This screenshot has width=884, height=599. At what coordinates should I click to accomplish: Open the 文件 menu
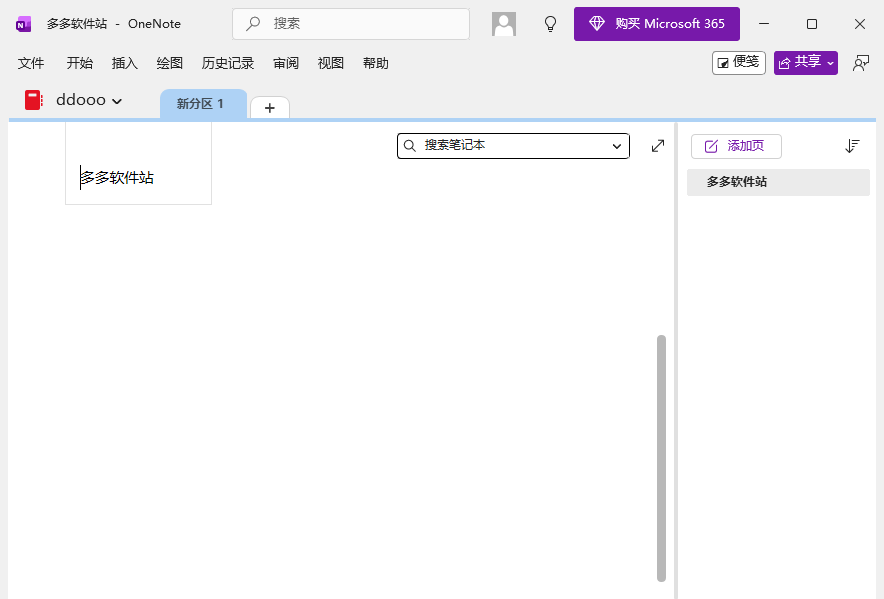31,63
